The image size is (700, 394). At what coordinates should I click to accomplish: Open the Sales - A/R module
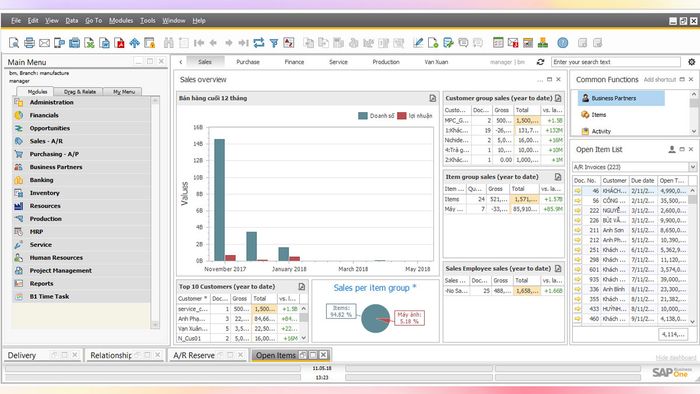click(81, 141)
